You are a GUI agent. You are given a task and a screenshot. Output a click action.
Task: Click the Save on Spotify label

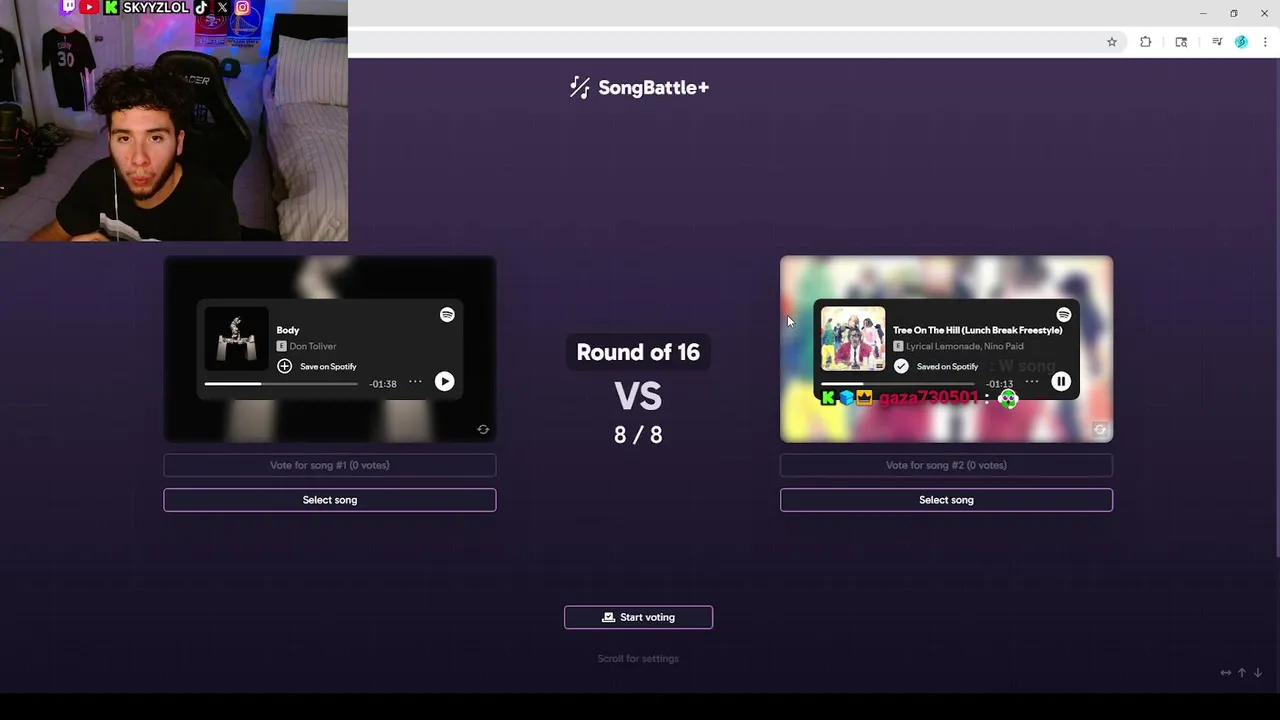[328, 366]
